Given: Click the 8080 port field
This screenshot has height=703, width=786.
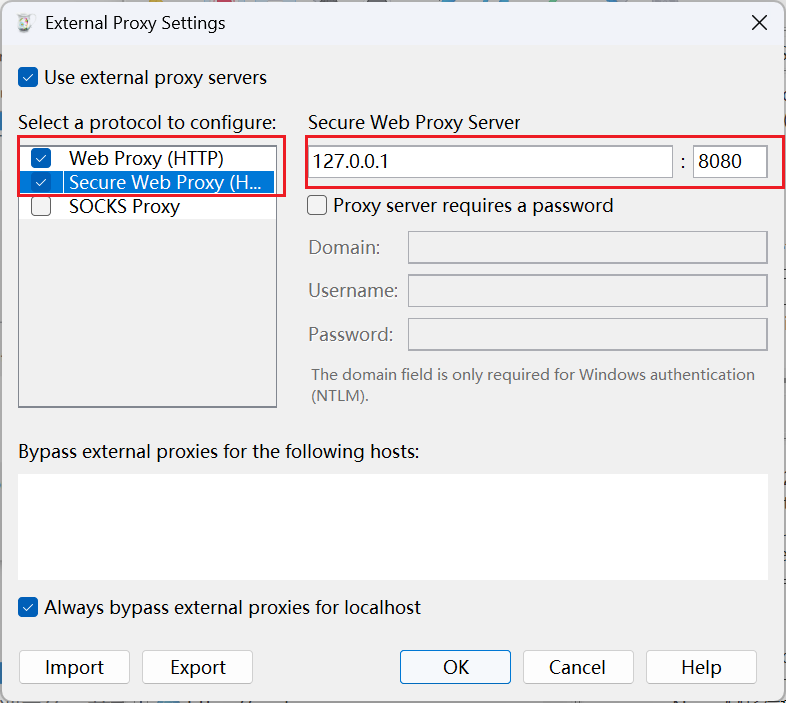Looking at the screenshot, I should pyautogui.click(x=730, y=161).
